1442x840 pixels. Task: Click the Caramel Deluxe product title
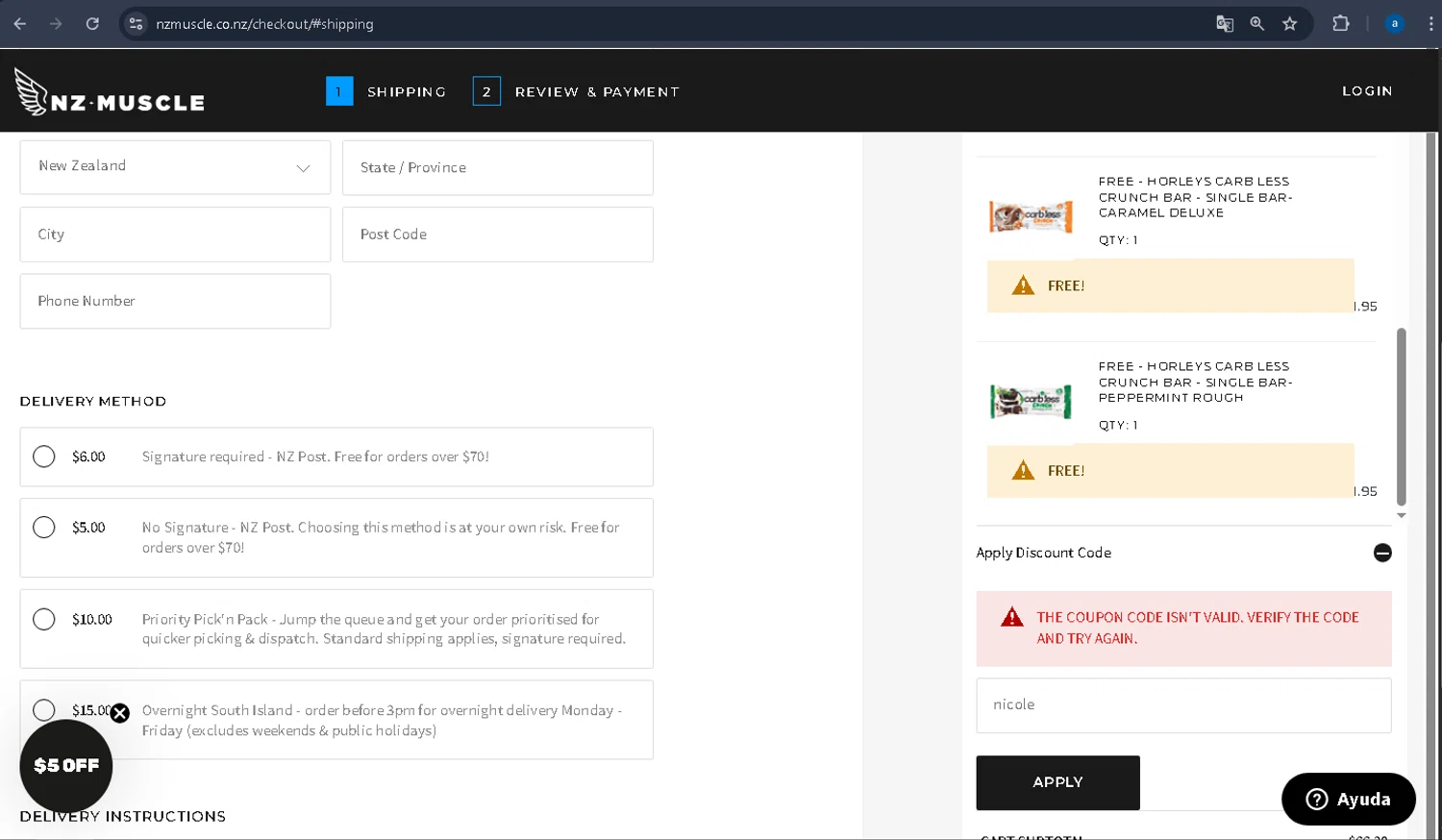tap(1195, 197)
